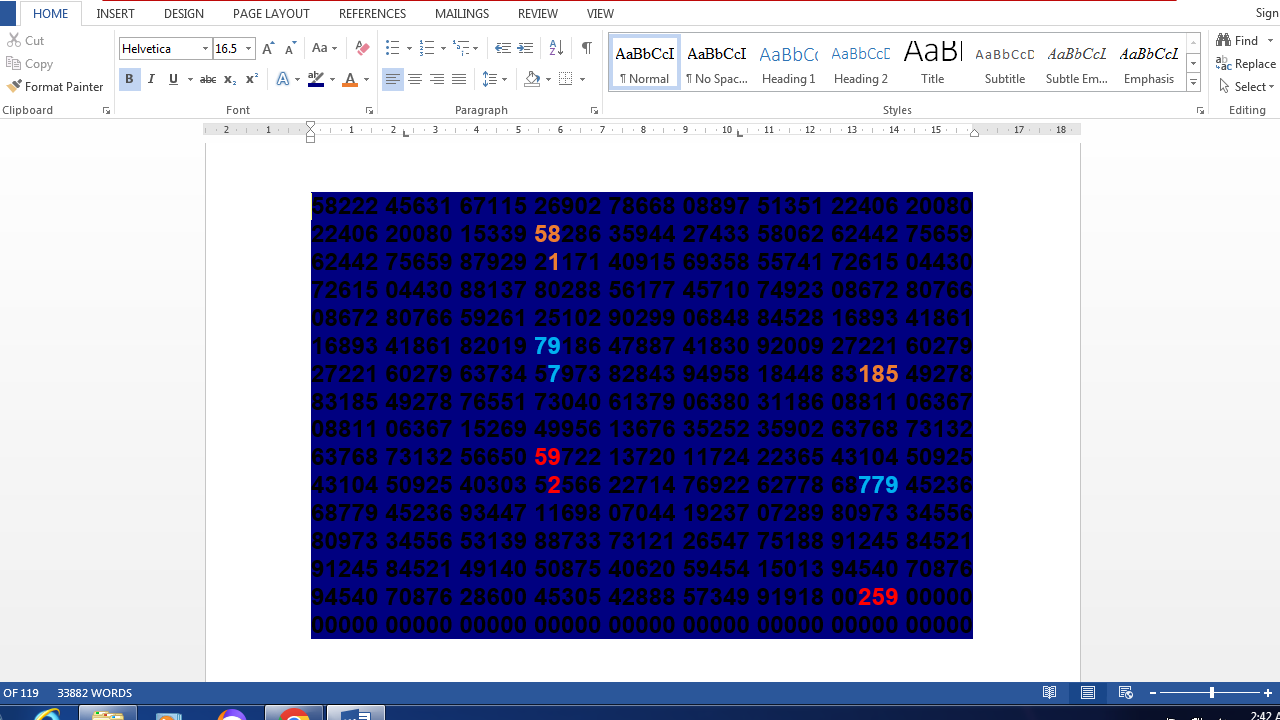This screenshot has width=1280, height=720.
Task: Click the zoom slider handle
Action: tap(1212, 693)
